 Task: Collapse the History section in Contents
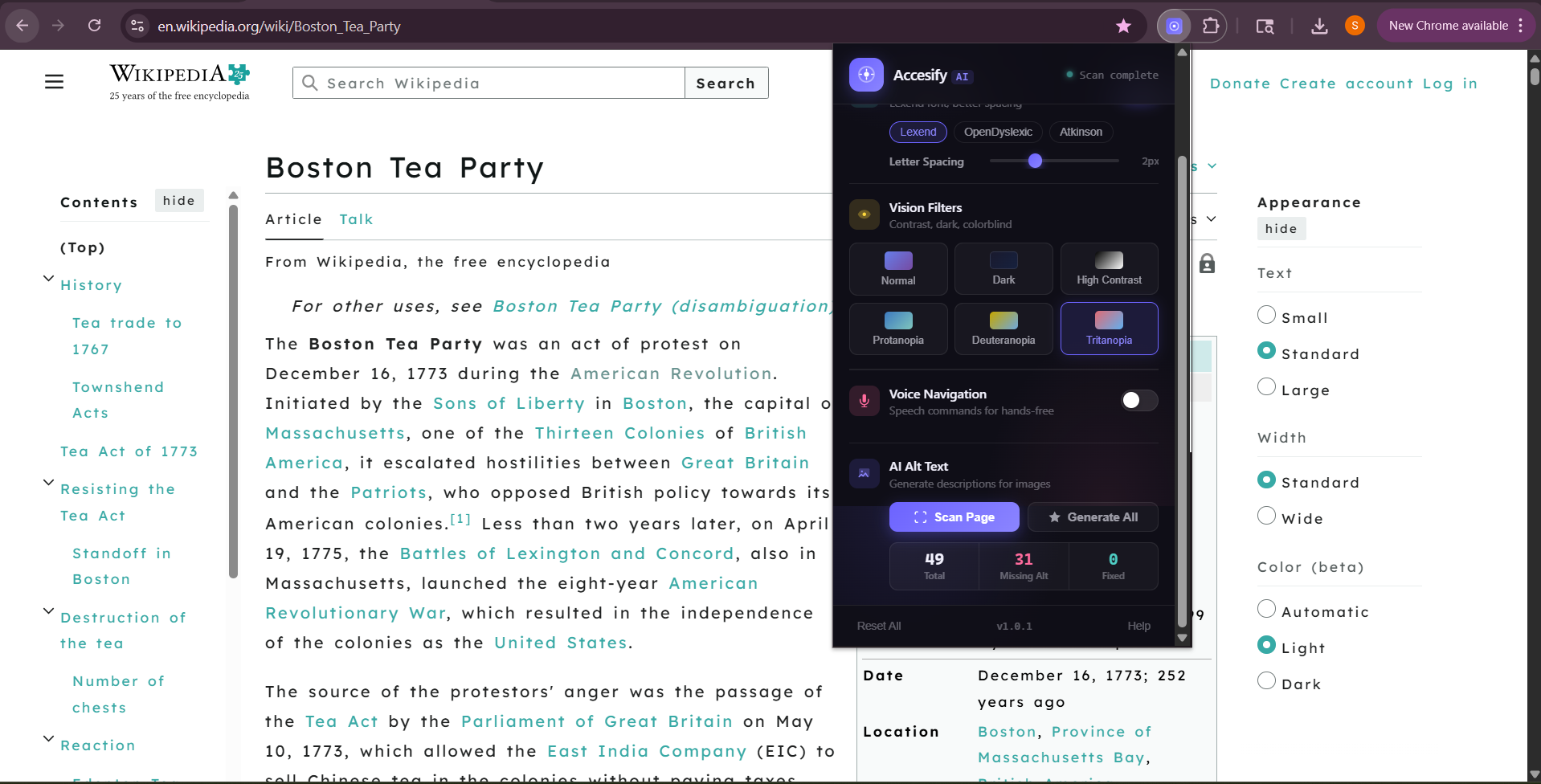coord(48,279)
